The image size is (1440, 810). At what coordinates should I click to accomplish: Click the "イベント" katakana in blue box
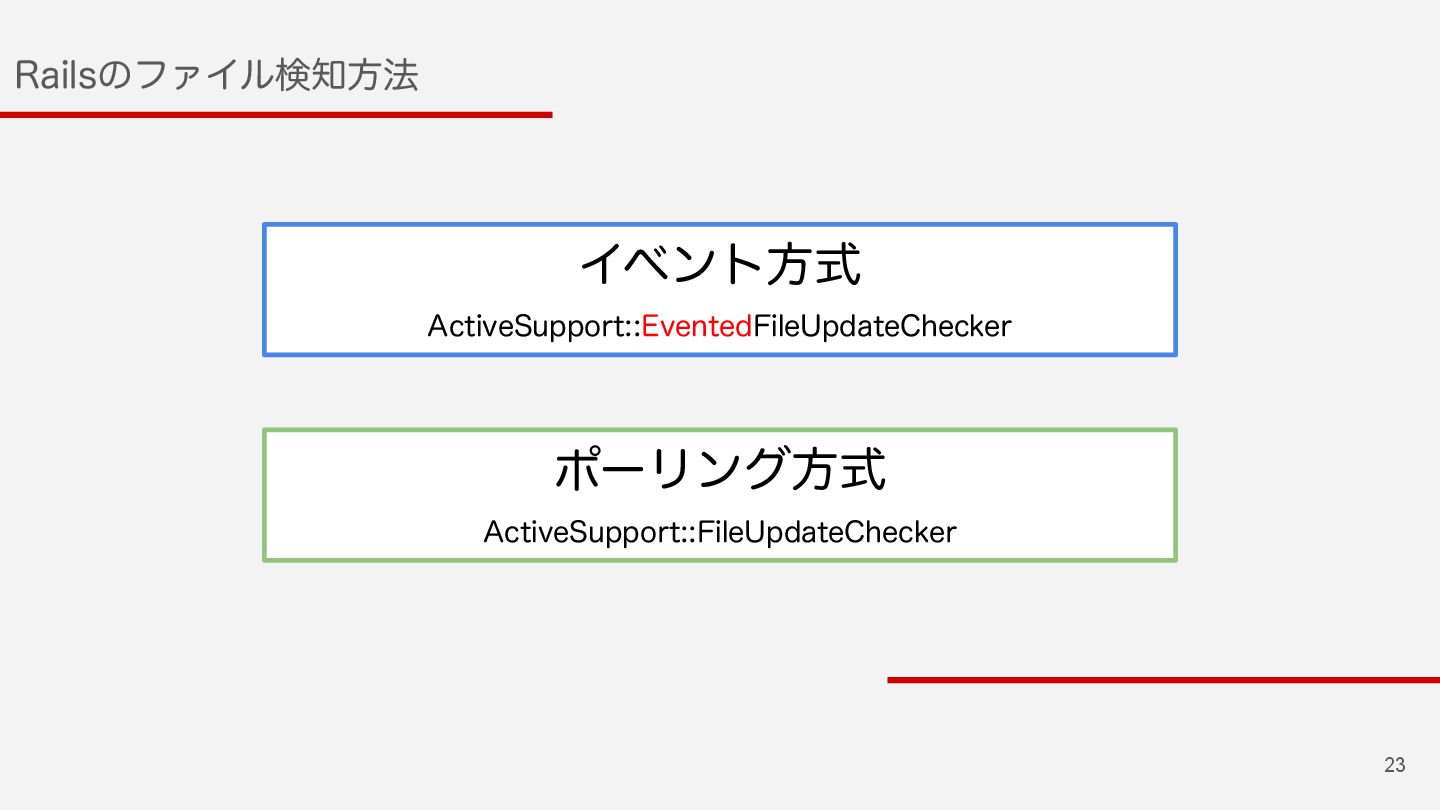[672, 264]
